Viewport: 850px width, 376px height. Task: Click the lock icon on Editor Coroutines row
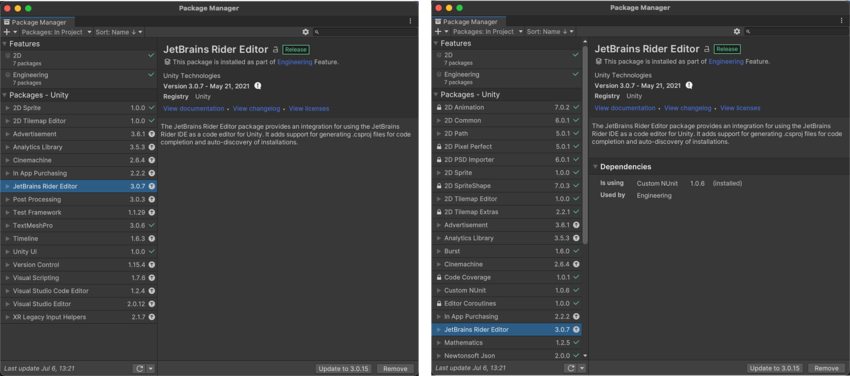(x=439, y=303)
